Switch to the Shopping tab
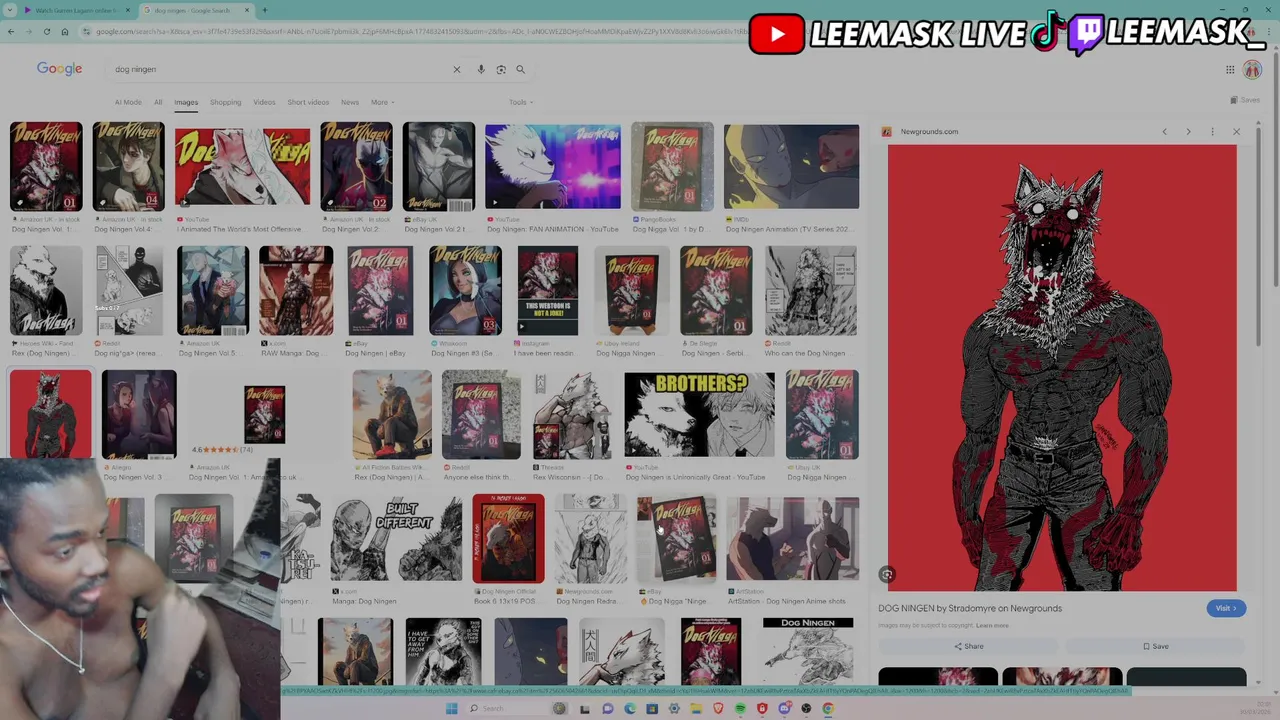Viewport: 1280px width, 720px height. click(225, 102)
